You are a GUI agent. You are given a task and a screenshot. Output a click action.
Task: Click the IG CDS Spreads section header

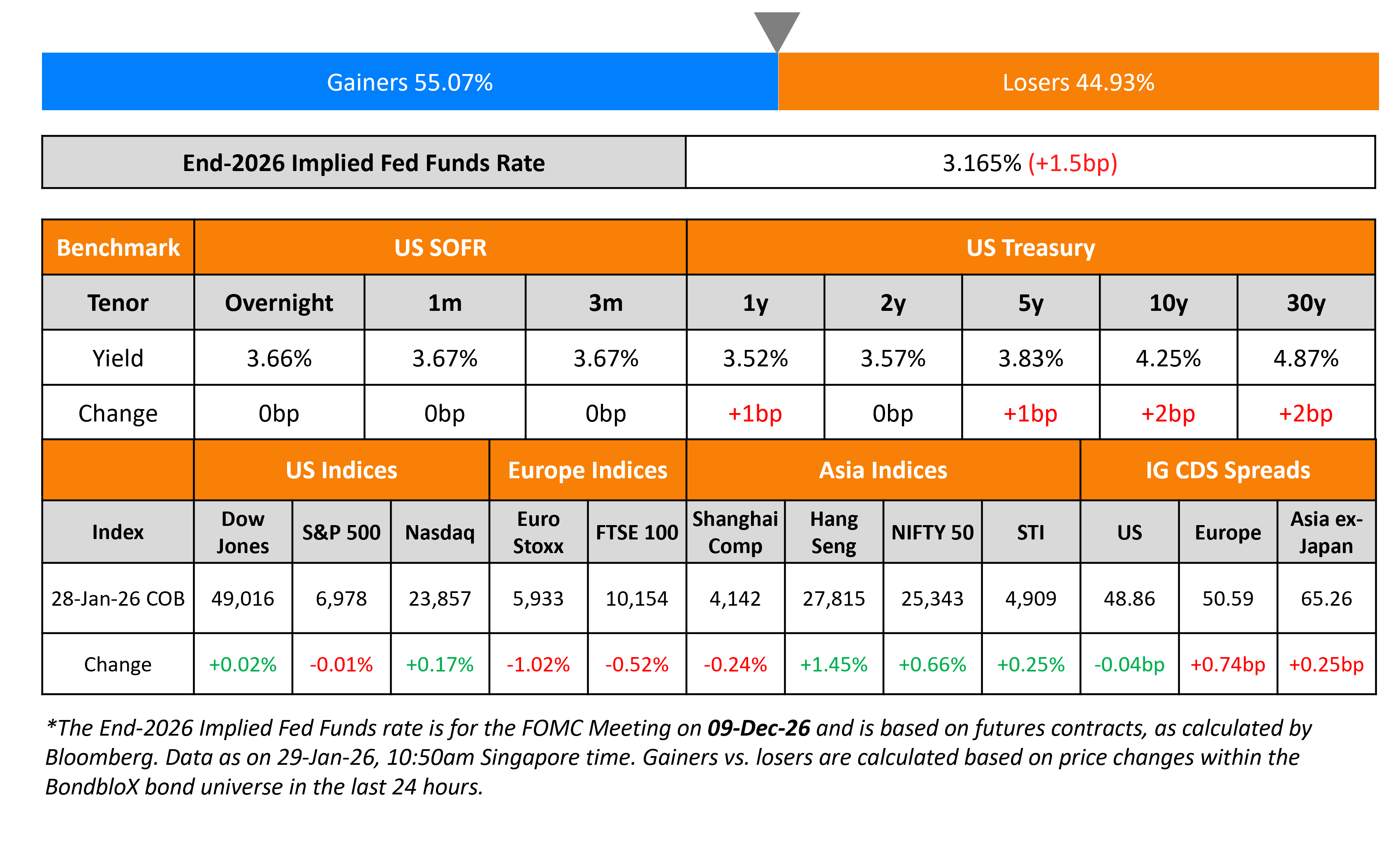[1227, 470]
